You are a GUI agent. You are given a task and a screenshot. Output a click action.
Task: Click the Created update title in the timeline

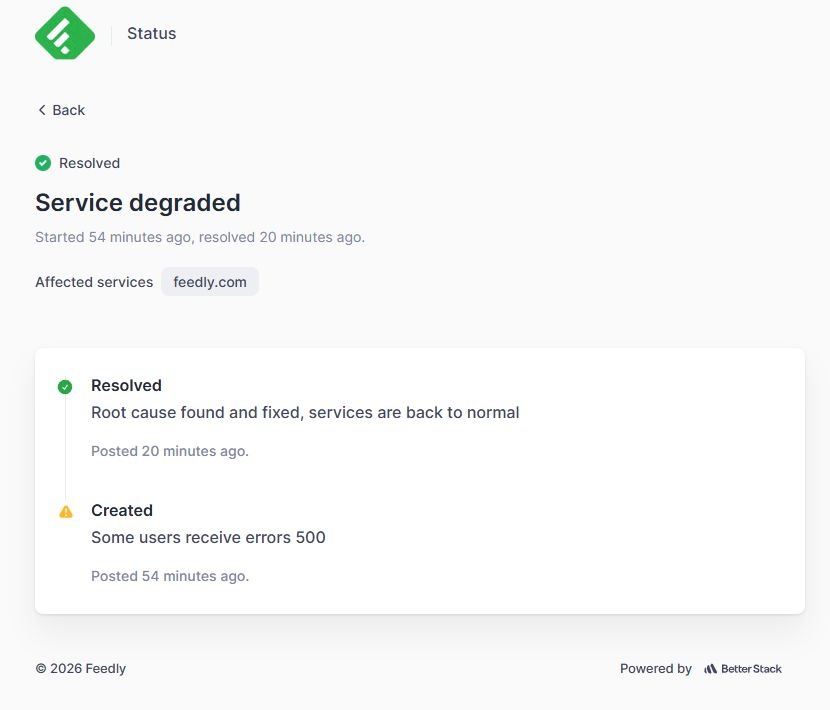[x=122, y=510]
